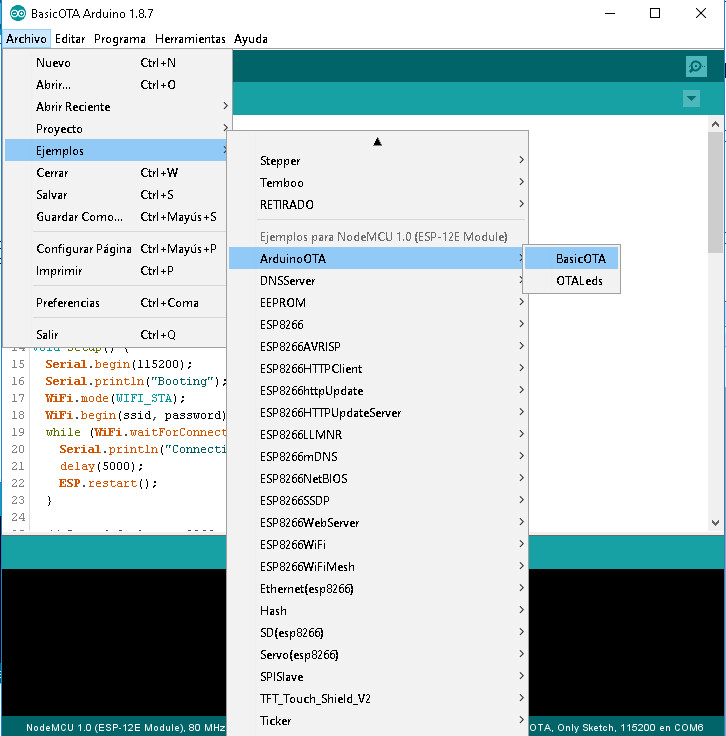Expand the Temboo examples
The width and height of the screenshot is (726, 736).
377,183
